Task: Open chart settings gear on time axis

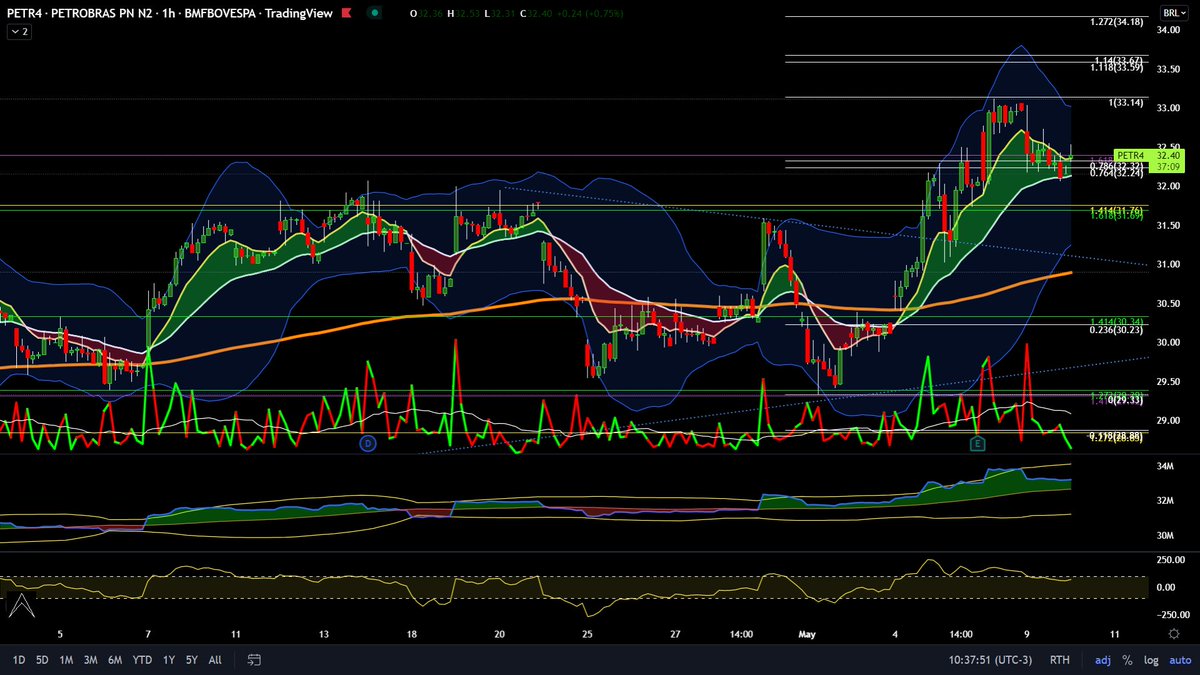Action: (1173, 634)
